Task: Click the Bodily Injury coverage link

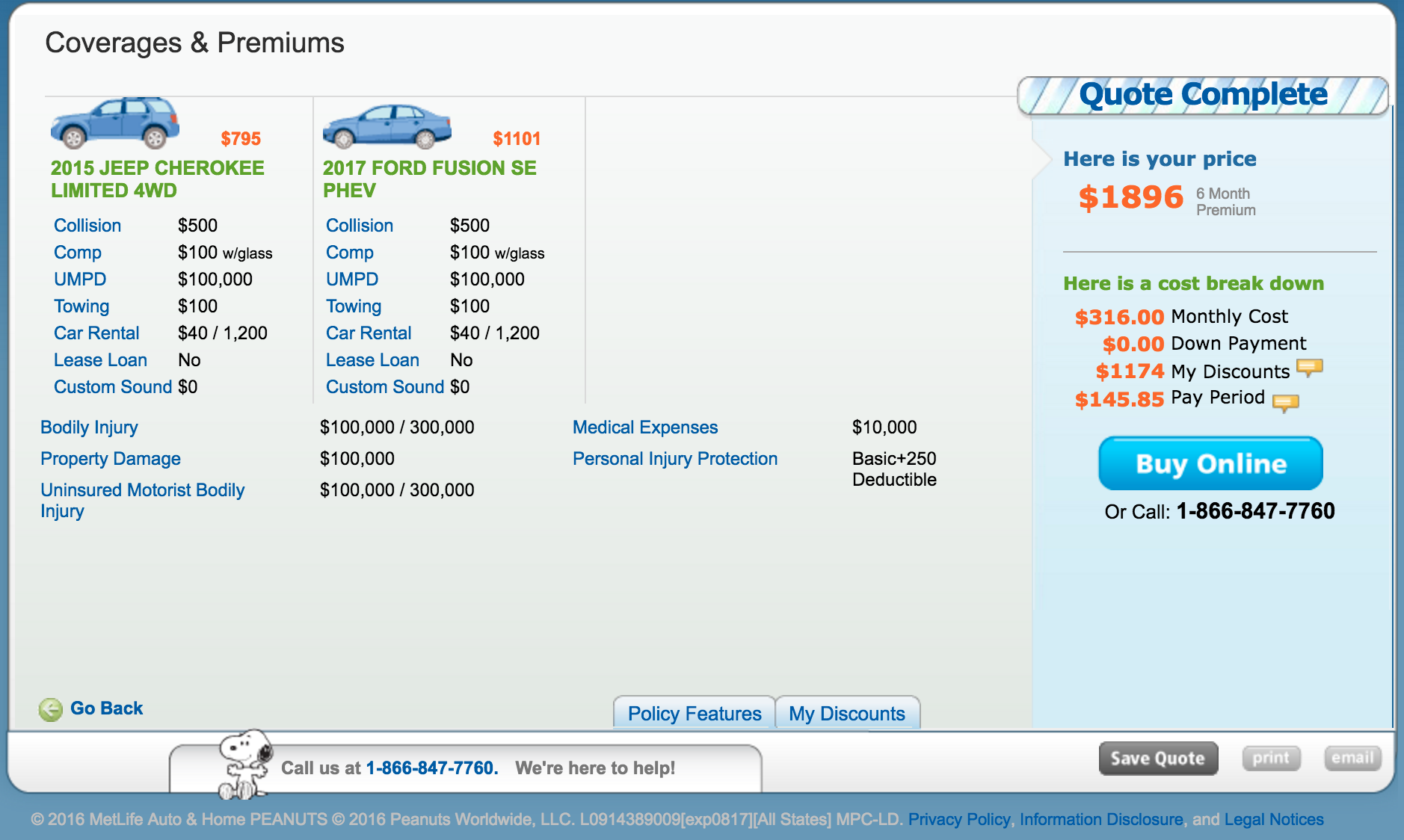Action: pos(89,427)
